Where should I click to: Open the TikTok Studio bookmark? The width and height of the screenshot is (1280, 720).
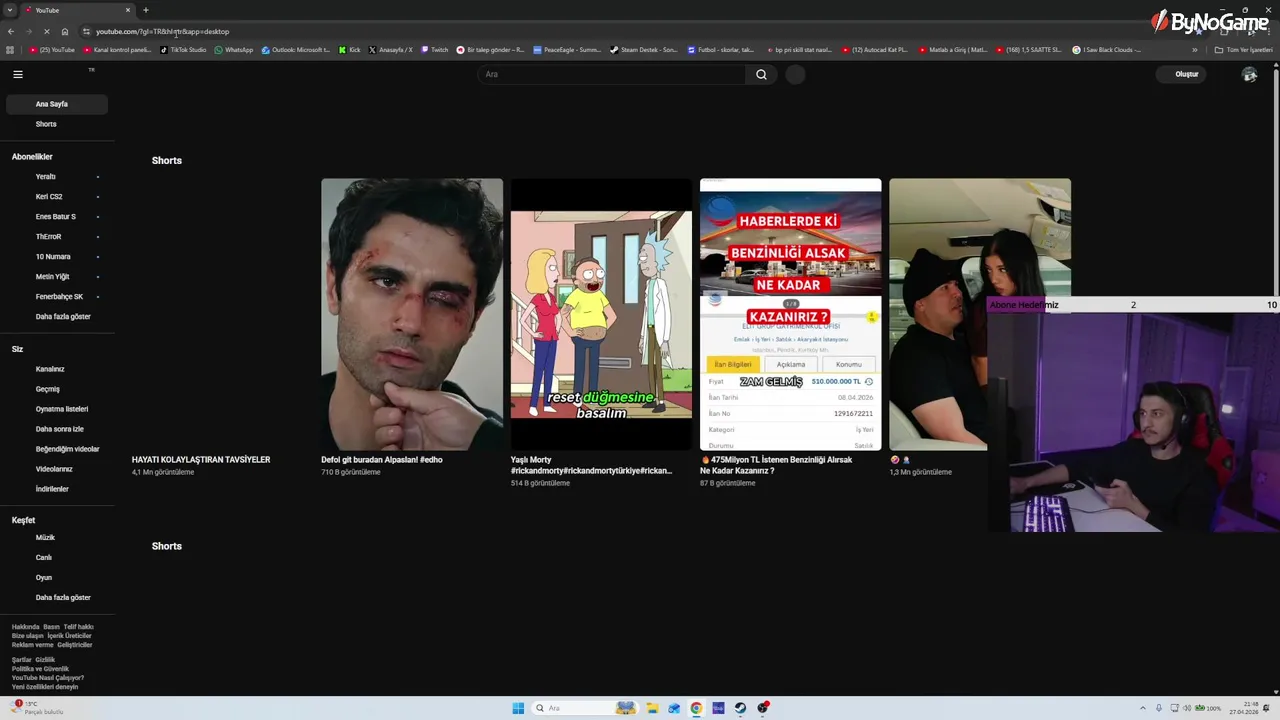click(x=183, y=49)
